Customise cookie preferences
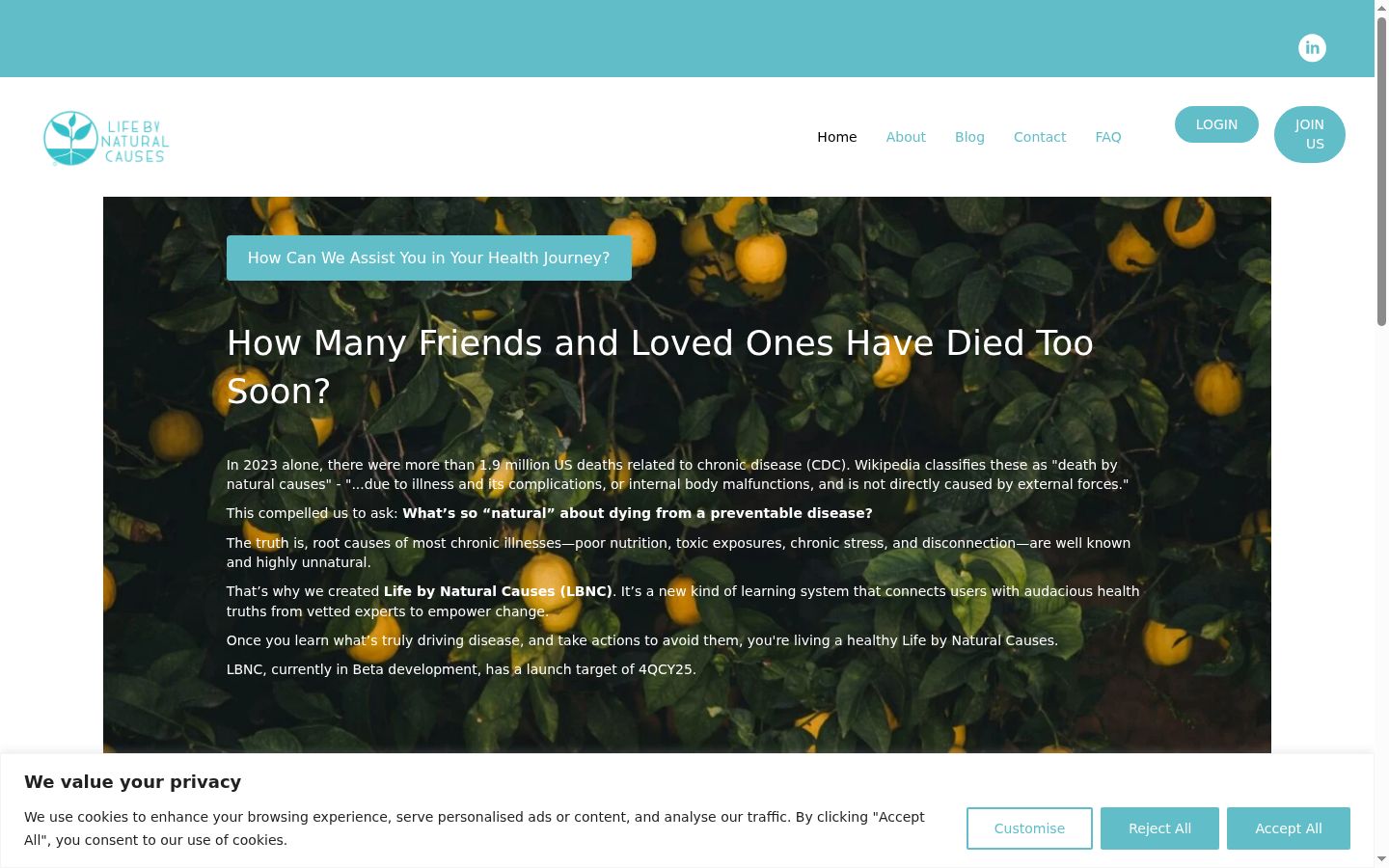The width and height of the screenshot is (1389, 868). (x=1029, y=828)
